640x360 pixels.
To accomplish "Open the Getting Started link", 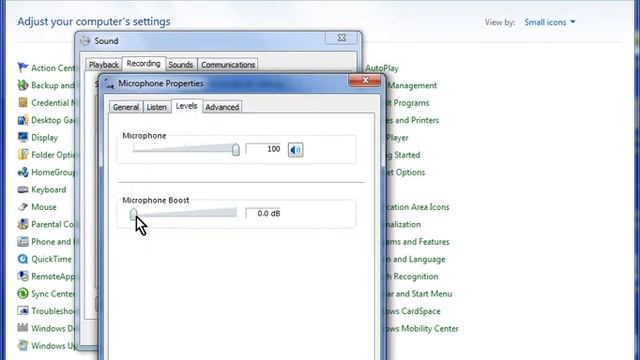I will point(403,155).
